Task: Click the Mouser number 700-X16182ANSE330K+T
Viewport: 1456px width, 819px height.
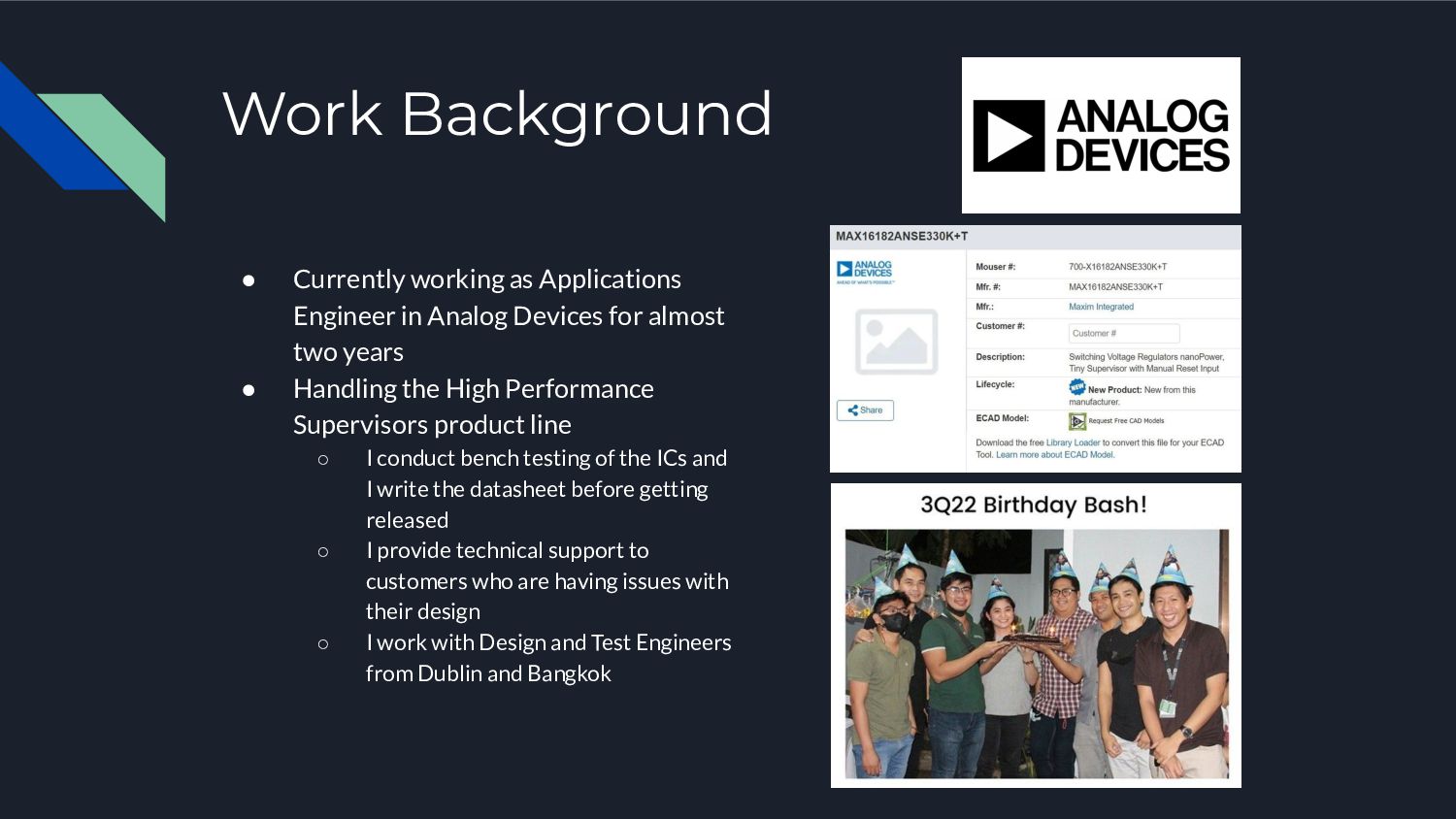Action: pos(1117,267)
